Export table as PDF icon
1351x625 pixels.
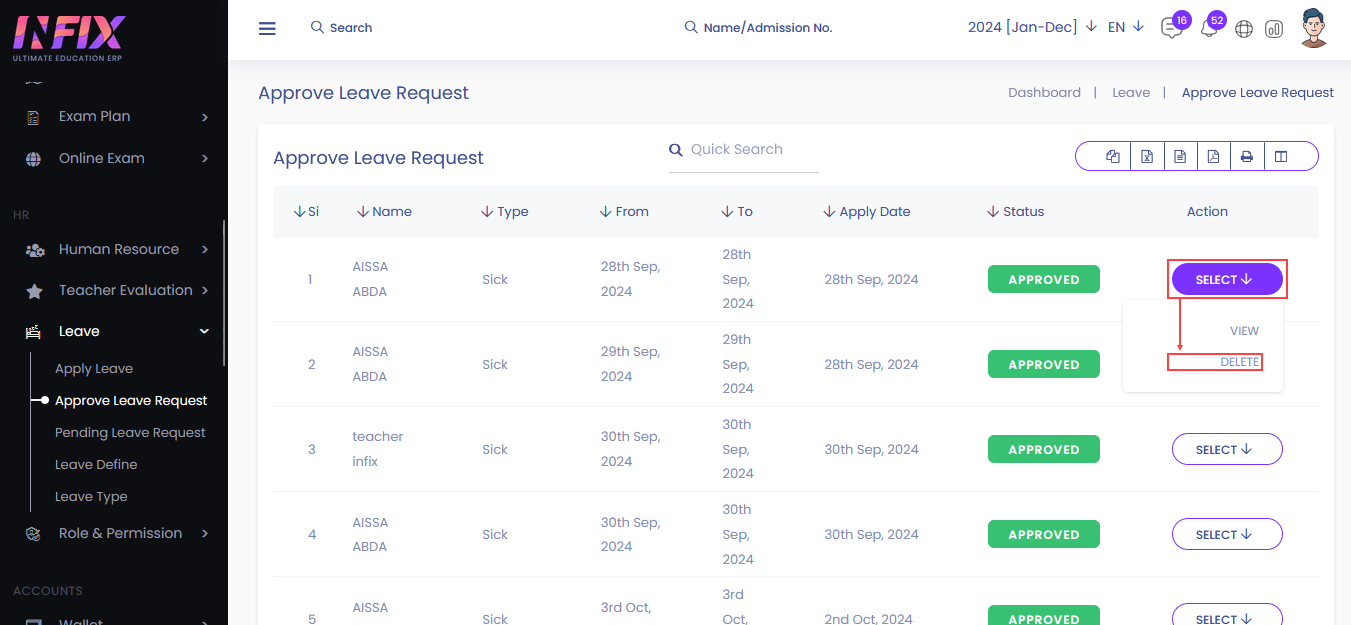click(x=1213, y=157)
